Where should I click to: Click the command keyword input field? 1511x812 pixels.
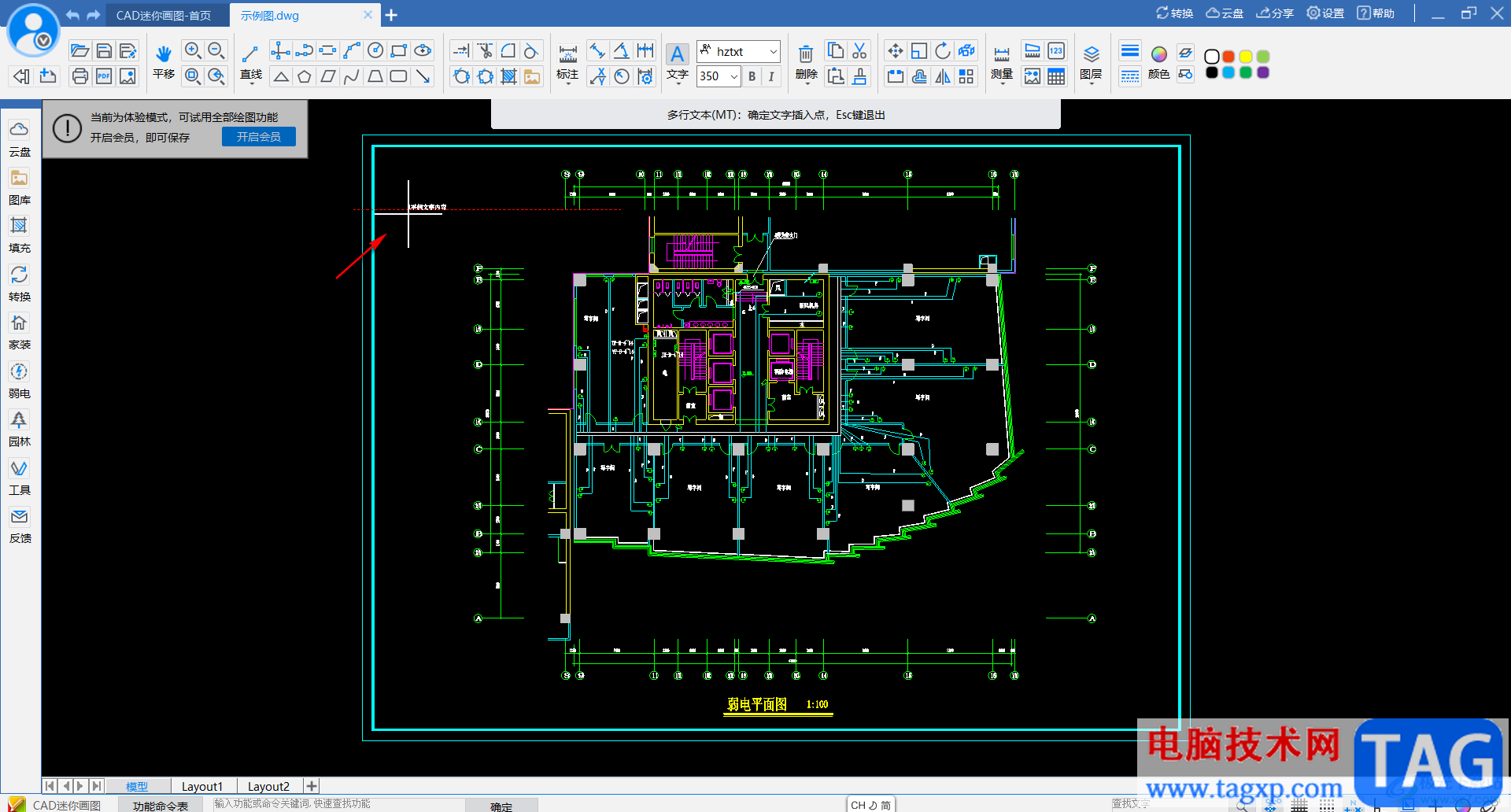click(338, 804)
